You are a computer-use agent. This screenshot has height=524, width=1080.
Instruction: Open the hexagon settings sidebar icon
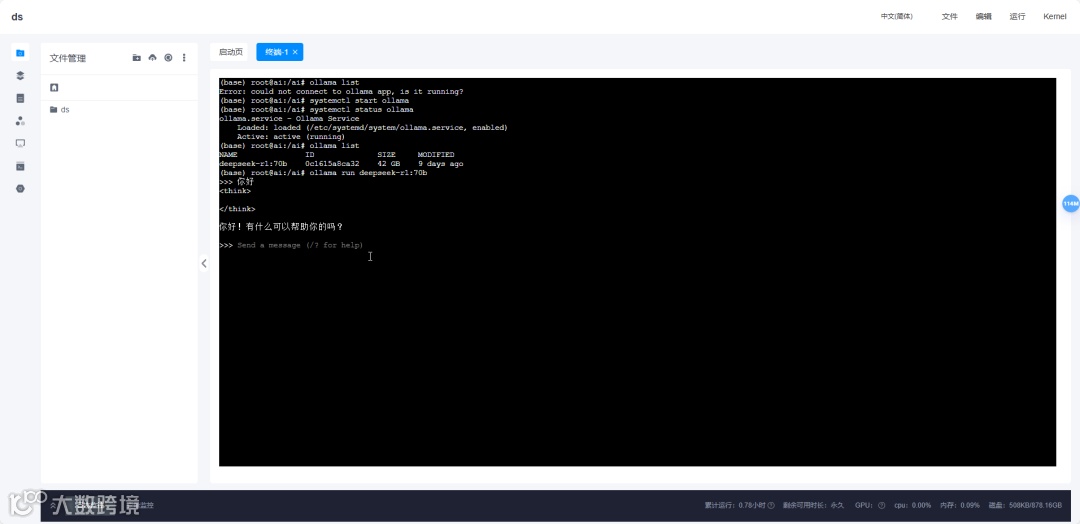[21, 189]
